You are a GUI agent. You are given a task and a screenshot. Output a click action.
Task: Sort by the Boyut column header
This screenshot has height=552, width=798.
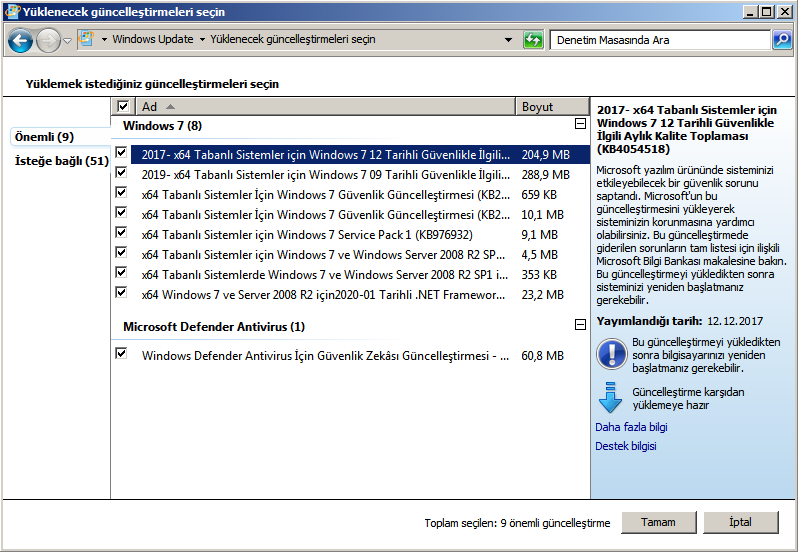[553, 106]
